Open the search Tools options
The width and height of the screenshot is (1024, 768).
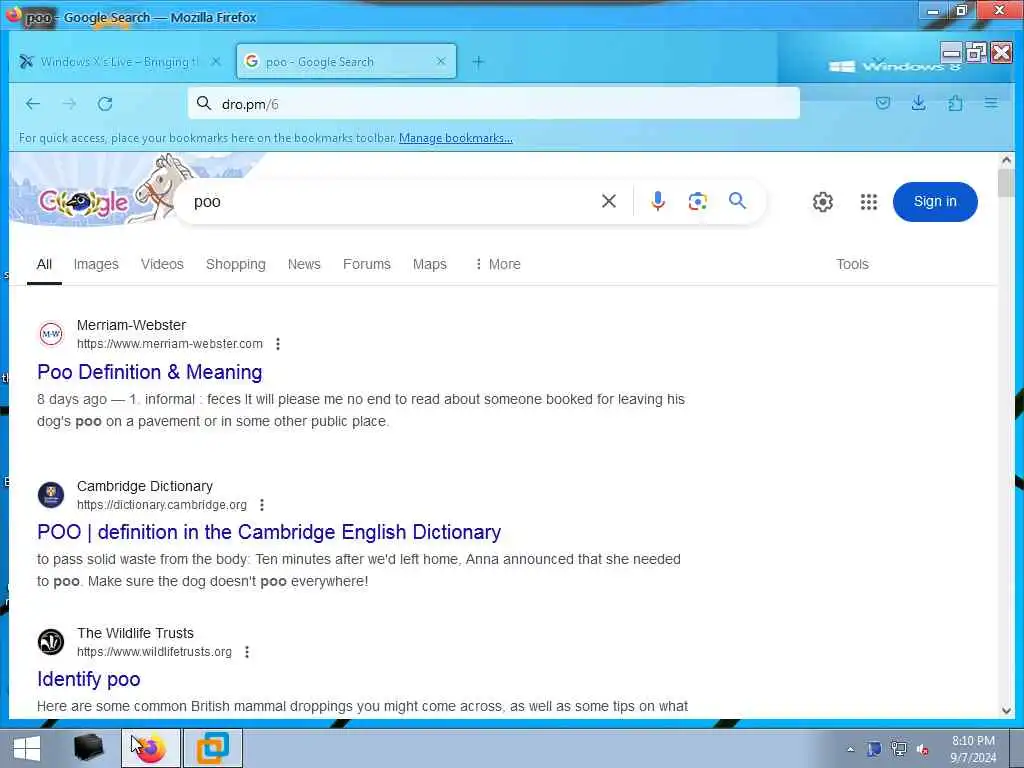tap(852, 264)
